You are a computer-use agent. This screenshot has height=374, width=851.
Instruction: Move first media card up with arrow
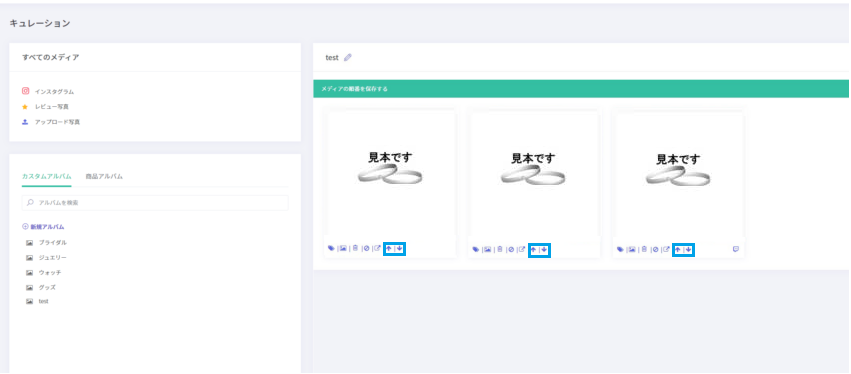[x=389, y=249]
